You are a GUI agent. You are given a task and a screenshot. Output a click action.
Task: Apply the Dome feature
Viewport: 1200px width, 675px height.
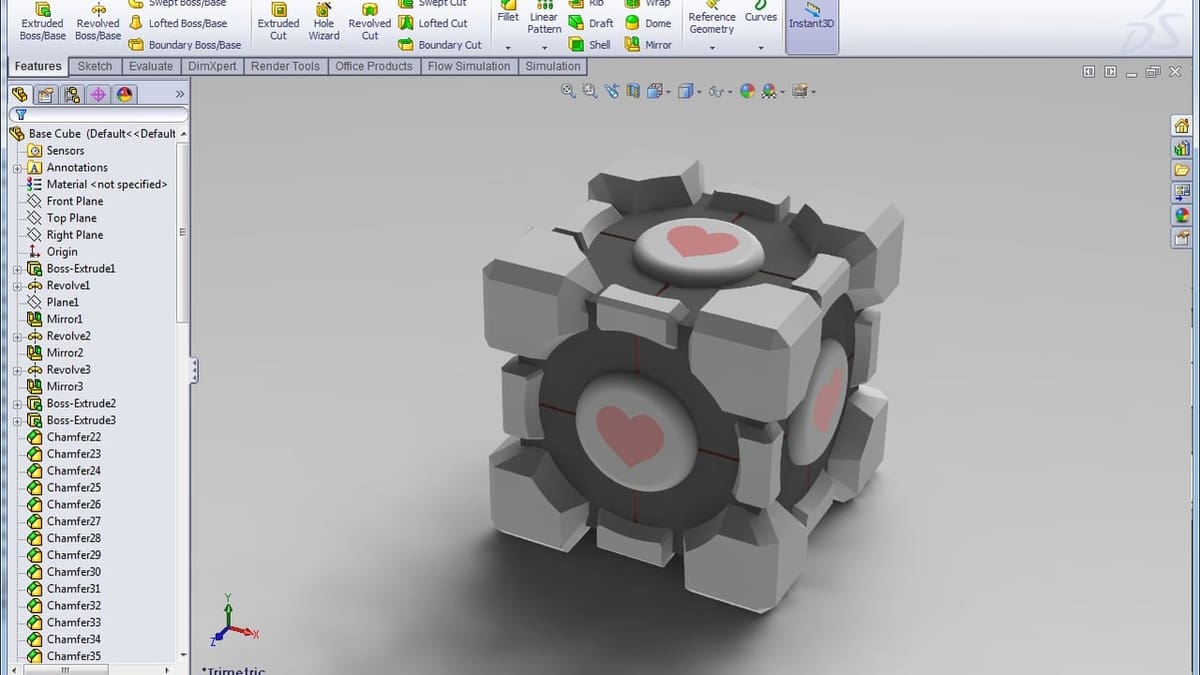647,23
